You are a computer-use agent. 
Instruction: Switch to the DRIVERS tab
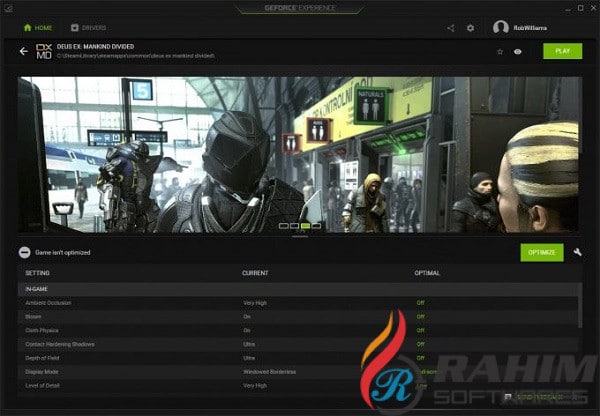88,28
